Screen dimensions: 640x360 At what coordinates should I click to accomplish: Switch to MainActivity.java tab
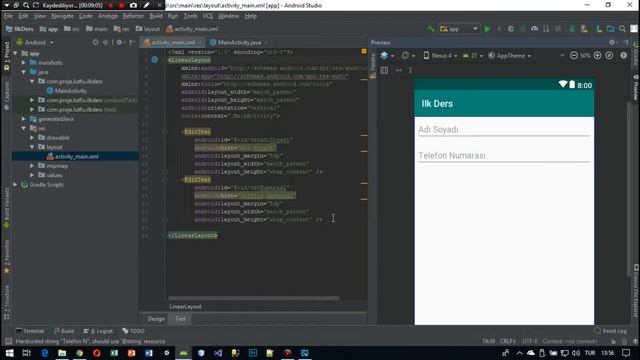click(x=239, y=42)
